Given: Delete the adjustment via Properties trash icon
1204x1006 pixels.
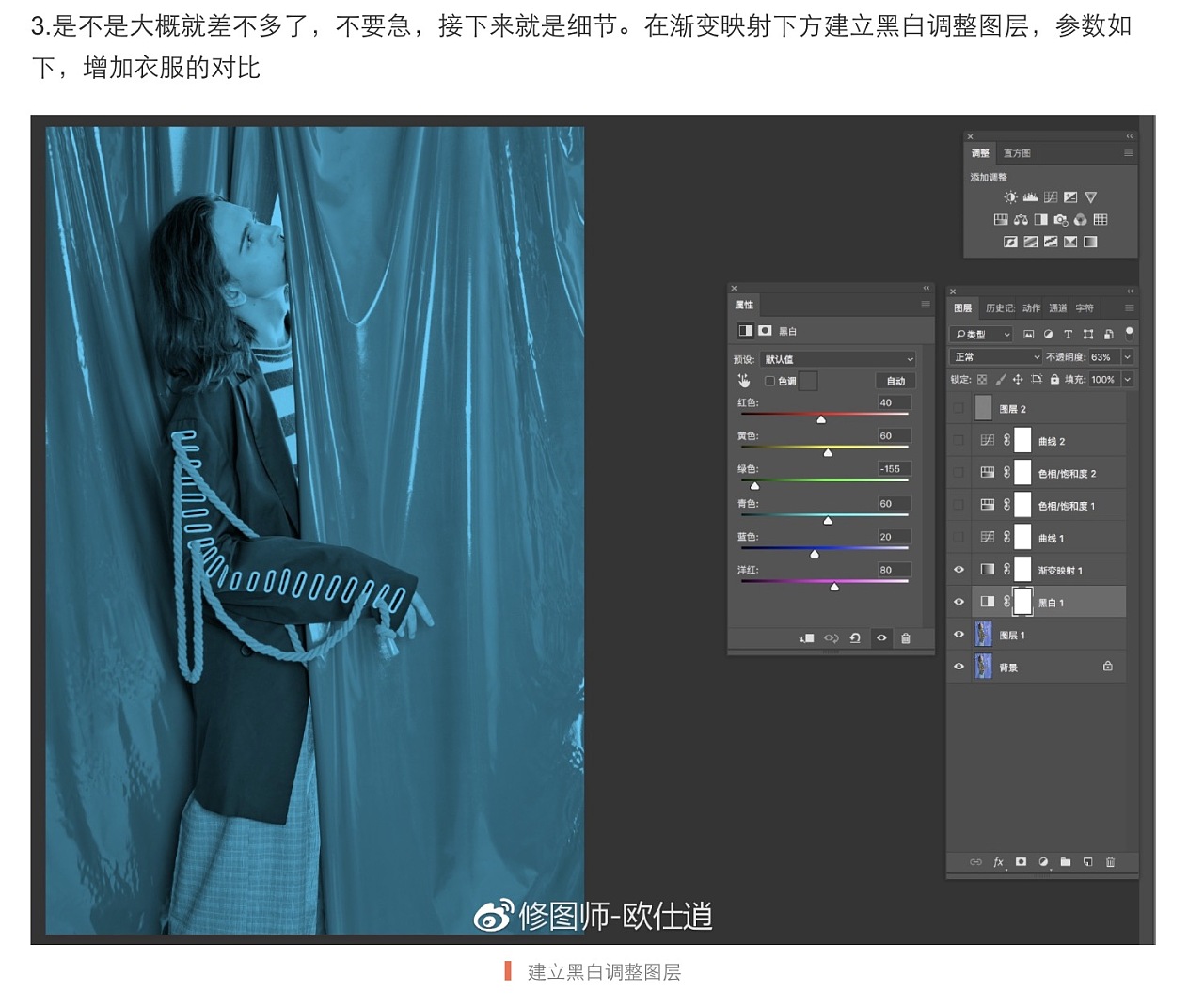Looking at the screenshot, I should (906, 638).
